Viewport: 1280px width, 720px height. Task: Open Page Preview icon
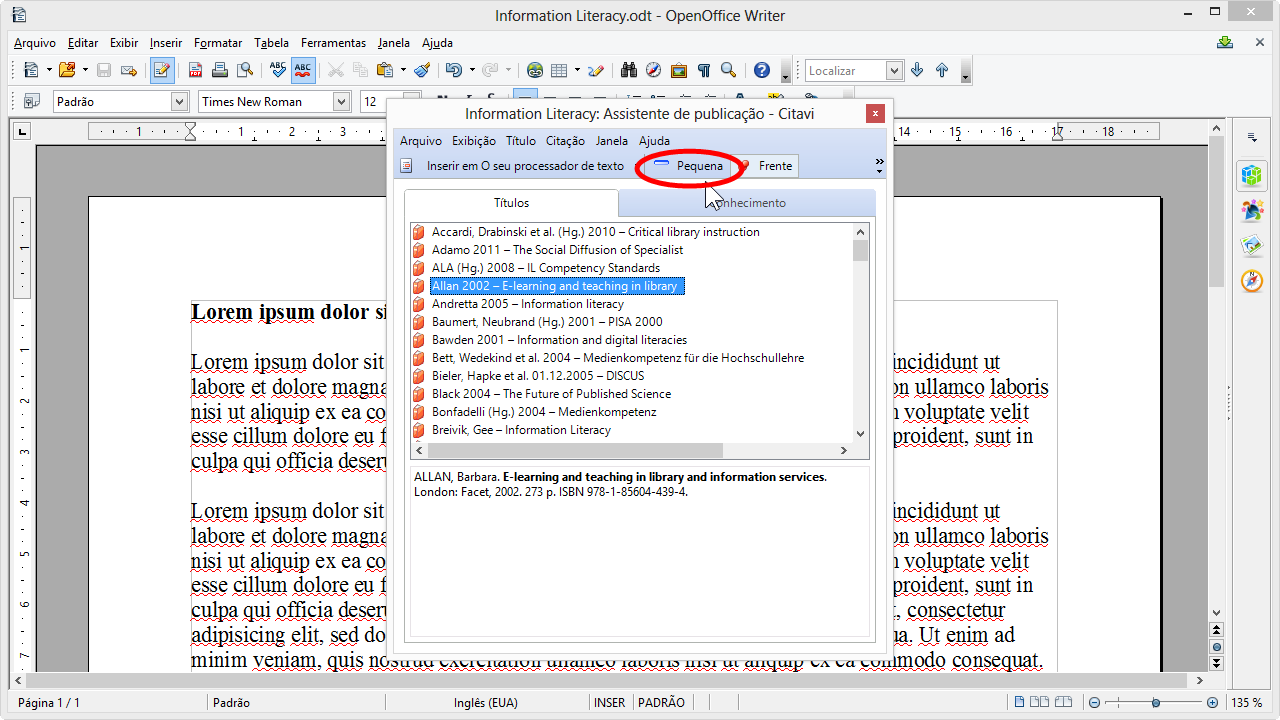244,70
